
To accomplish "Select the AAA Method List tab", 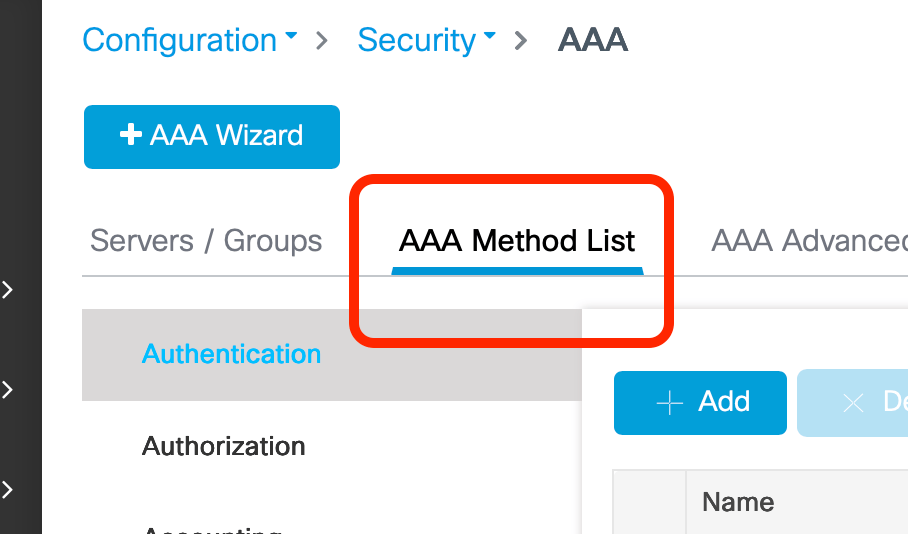I will (x=517, y=241).
